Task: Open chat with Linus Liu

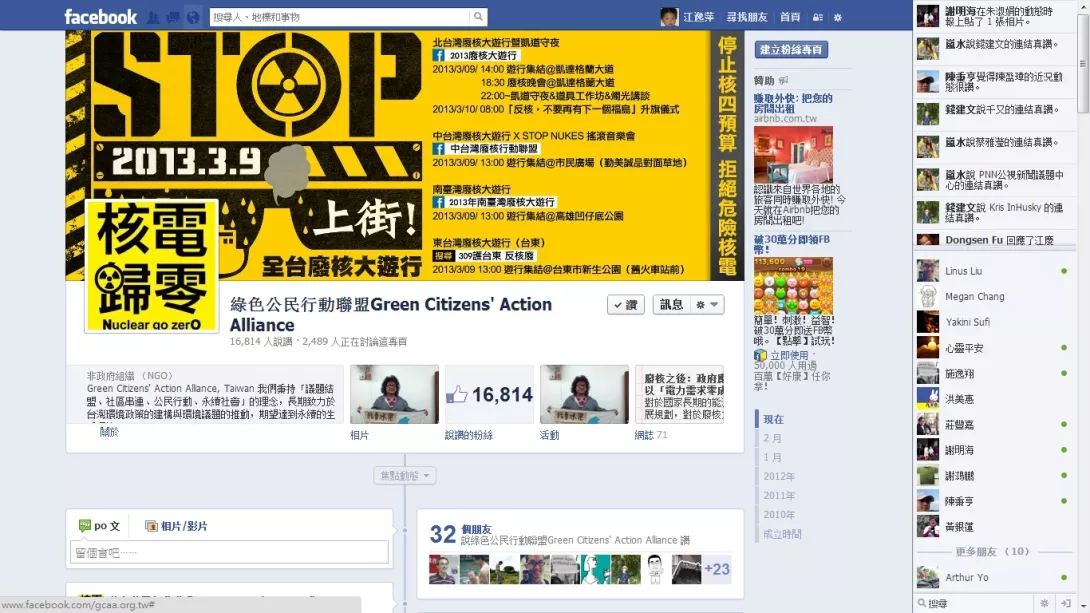Action: pyautogui.click(x=995, y=271)
